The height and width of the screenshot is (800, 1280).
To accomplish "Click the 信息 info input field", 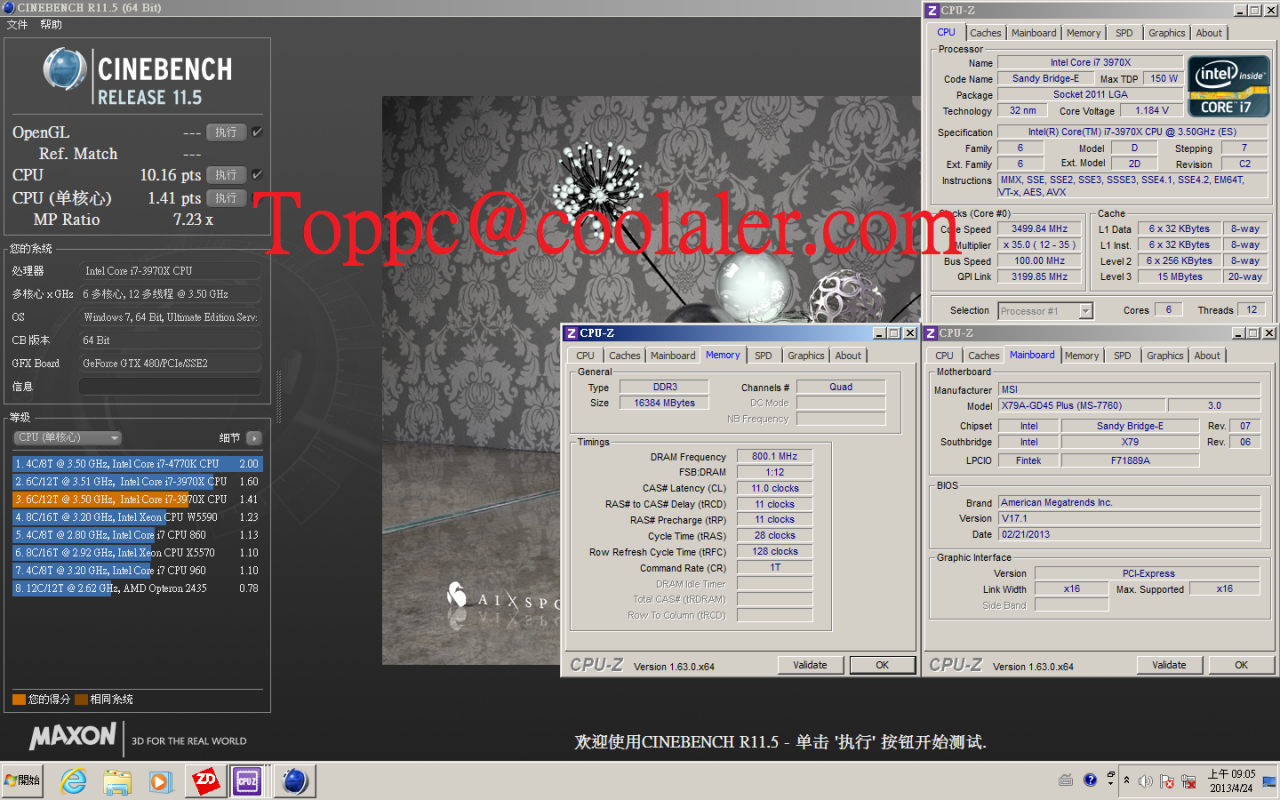I will pos(170,386).
